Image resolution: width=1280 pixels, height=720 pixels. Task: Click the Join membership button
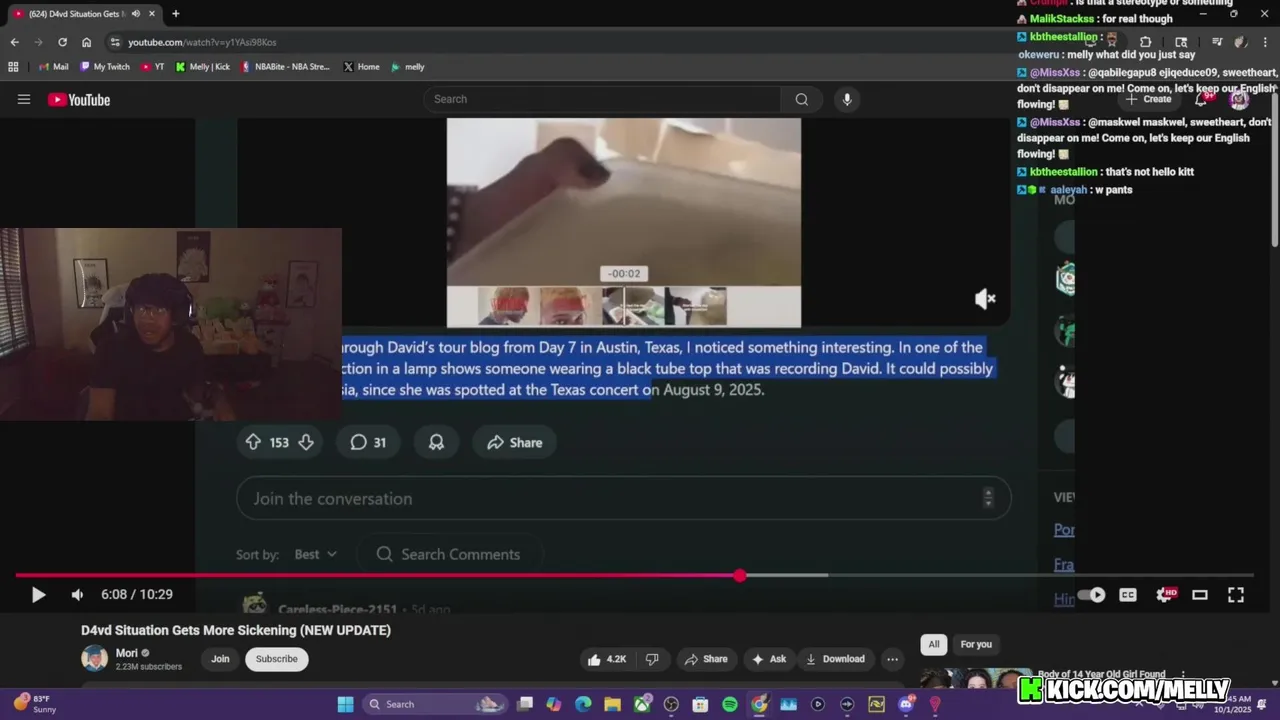pyautogui.click(x=220, y=658)
